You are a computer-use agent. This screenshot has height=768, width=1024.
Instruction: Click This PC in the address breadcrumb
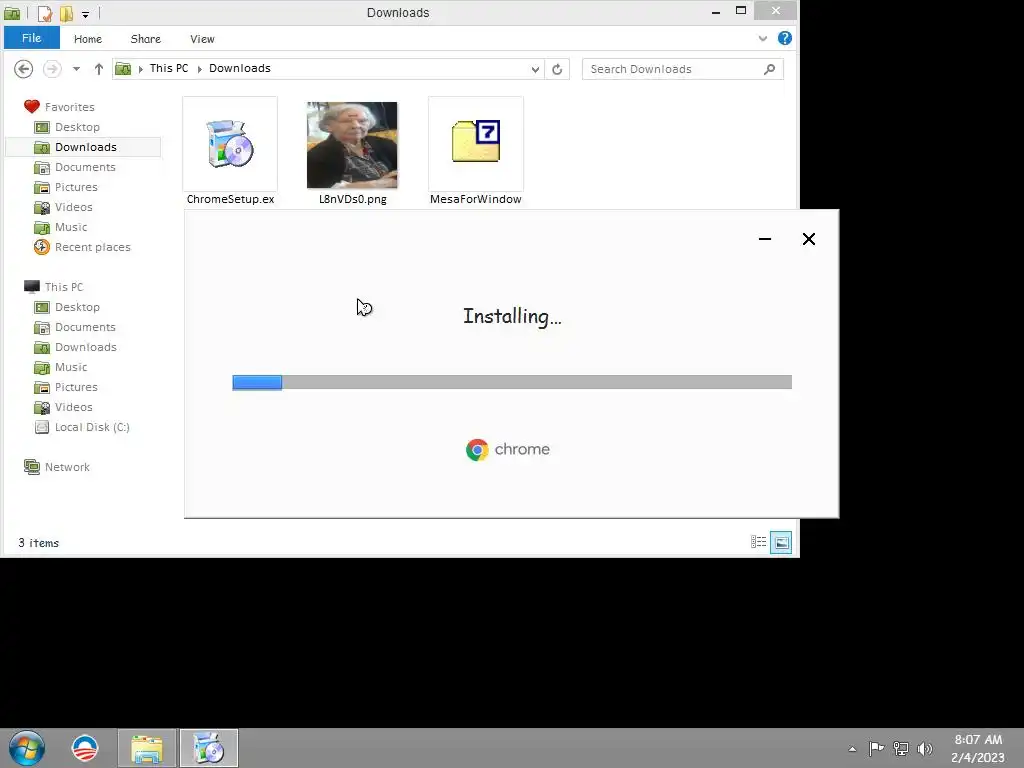pyautogui.click(x=168, y=68)
